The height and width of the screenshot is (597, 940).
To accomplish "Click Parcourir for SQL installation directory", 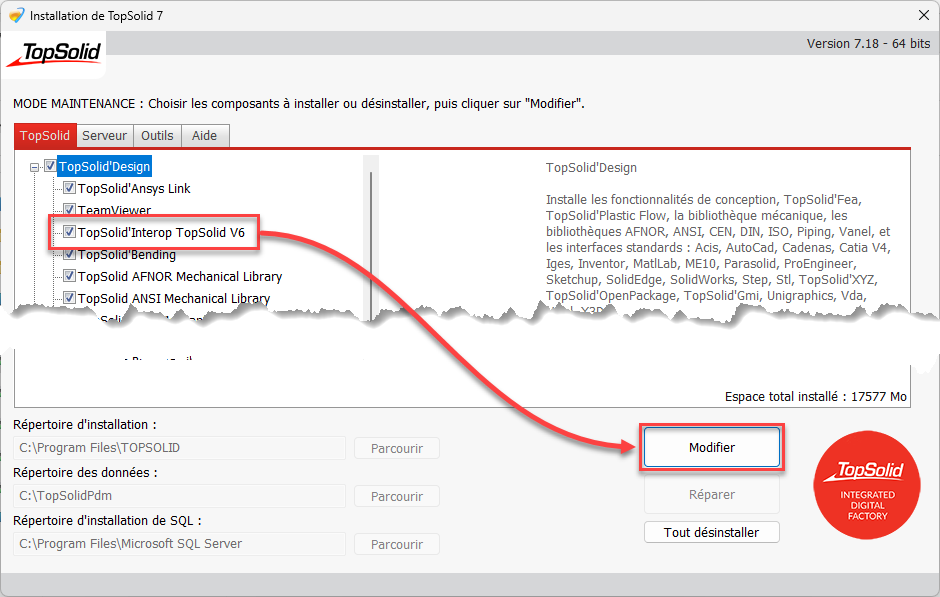I will coord(397,544).
